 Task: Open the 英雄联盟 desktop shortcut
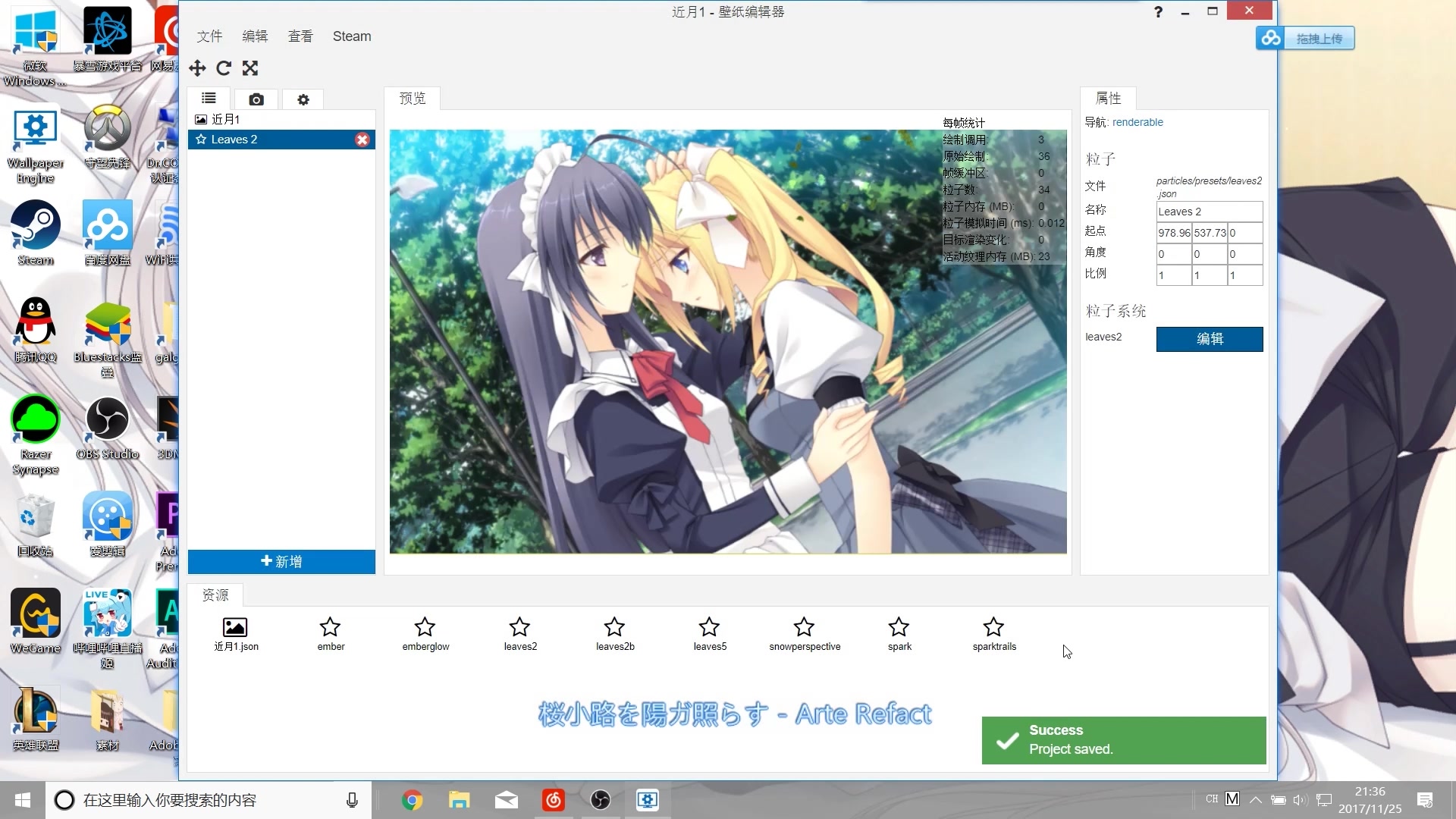click(36, 717)
